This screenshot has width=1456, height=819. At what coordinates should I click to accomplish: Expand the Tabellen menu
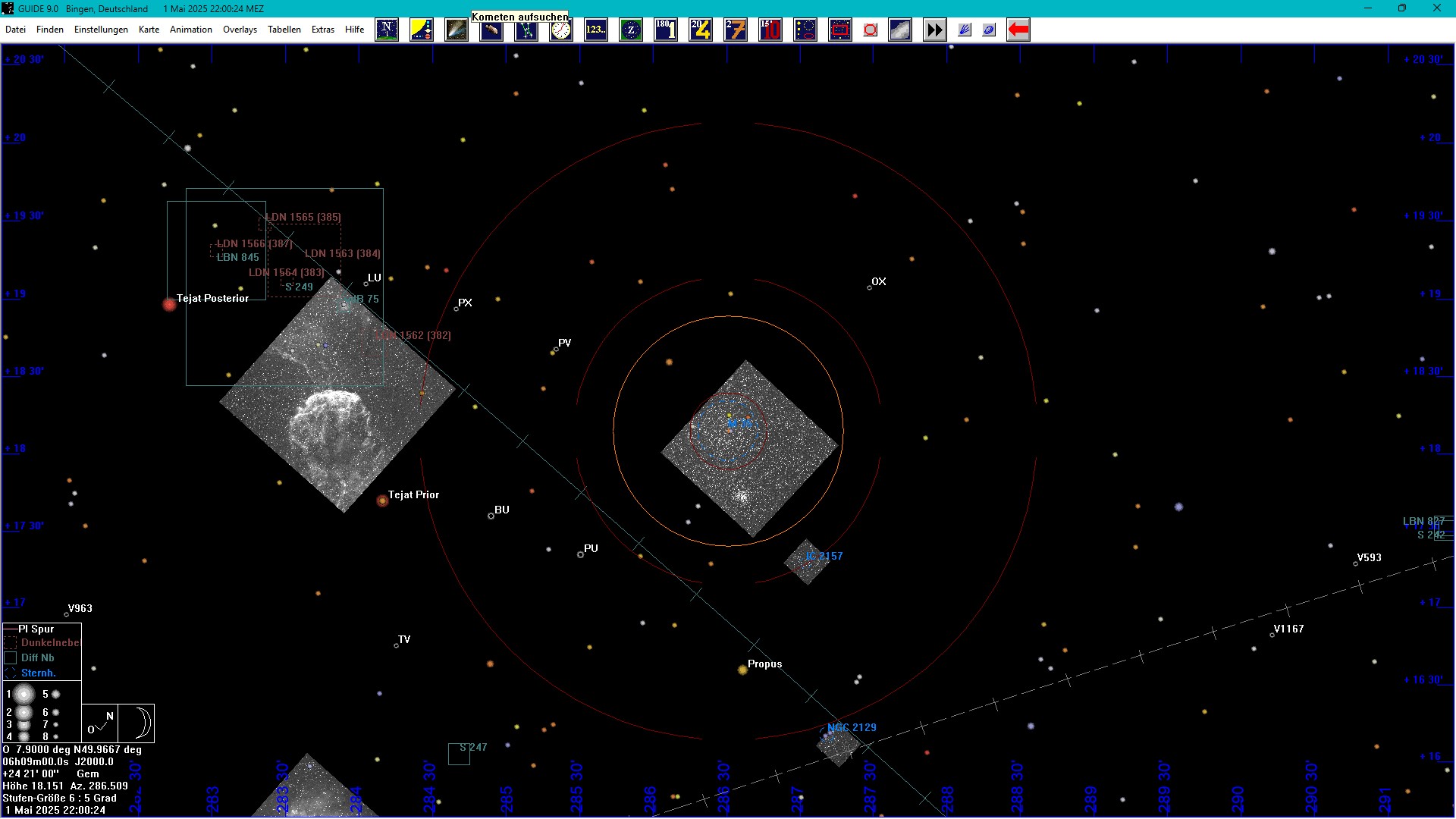coord(284,30)
